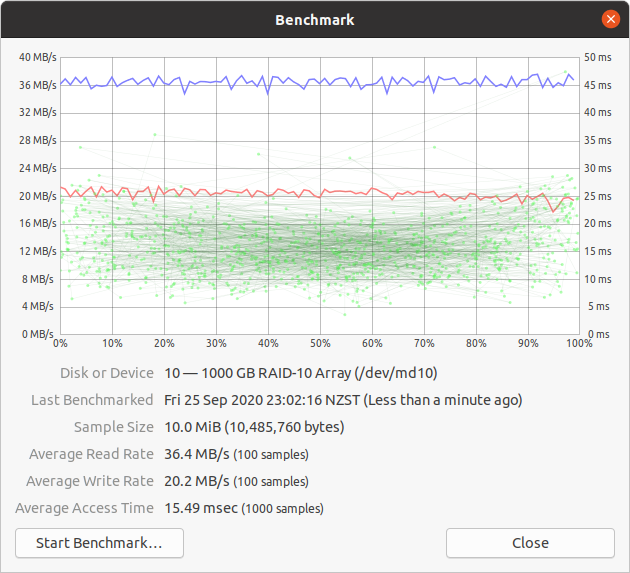Click the 'Average Access Time' label
The width and height of the screenshot is (630, 573).
[x=84, y=508]
